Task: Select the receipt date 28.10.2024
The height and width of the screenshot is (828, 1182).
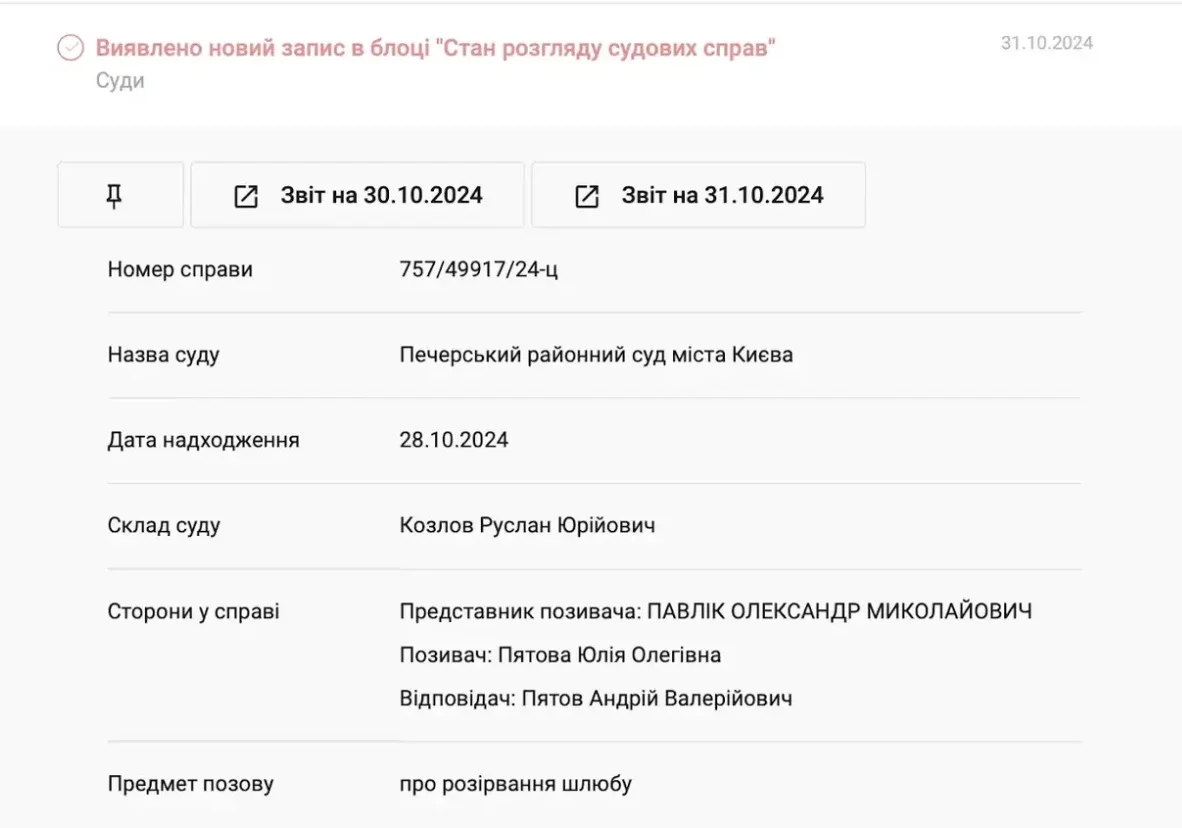Action: pyautogui.click(x=453, y=440)
